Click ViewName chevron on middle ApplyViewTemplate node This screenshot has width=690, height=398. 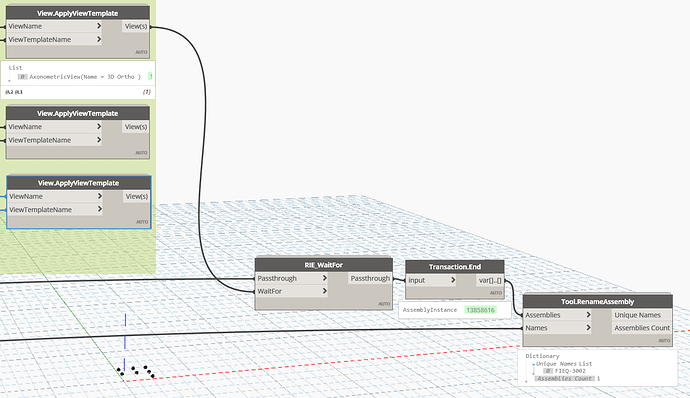[99, 126]
